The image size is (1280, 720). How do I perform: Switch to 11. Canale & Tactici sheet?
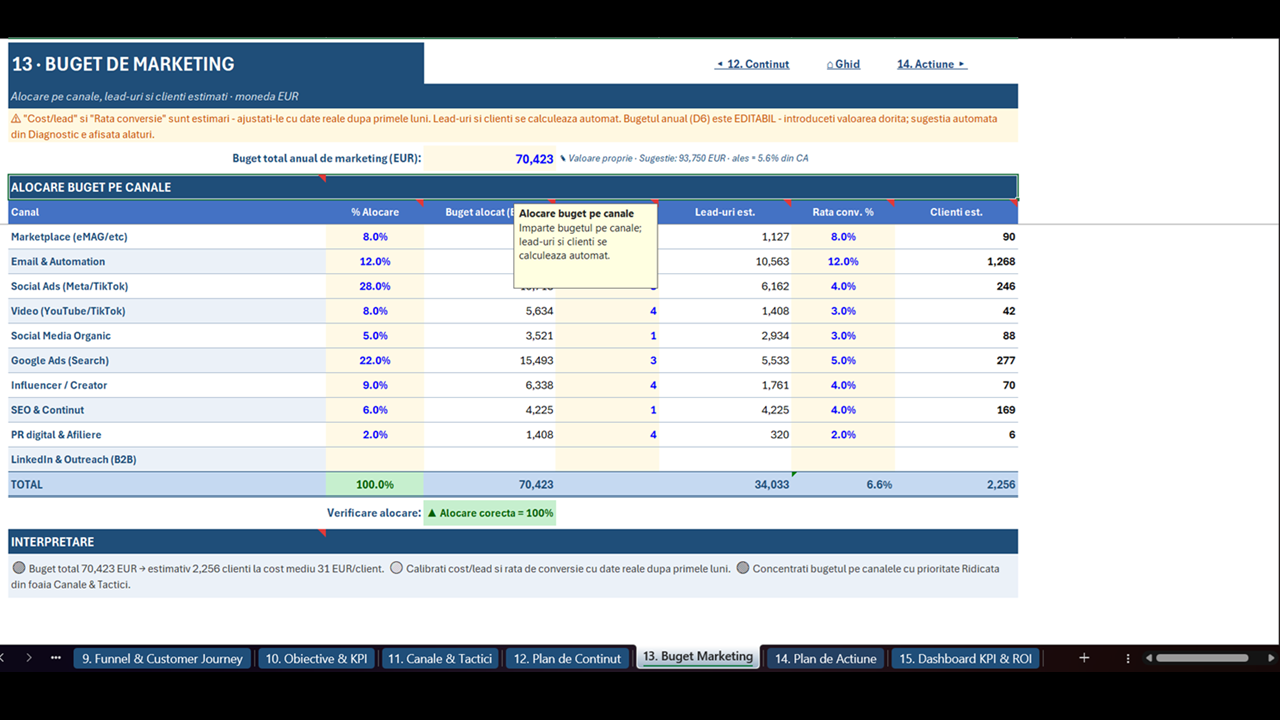[439, 658]
